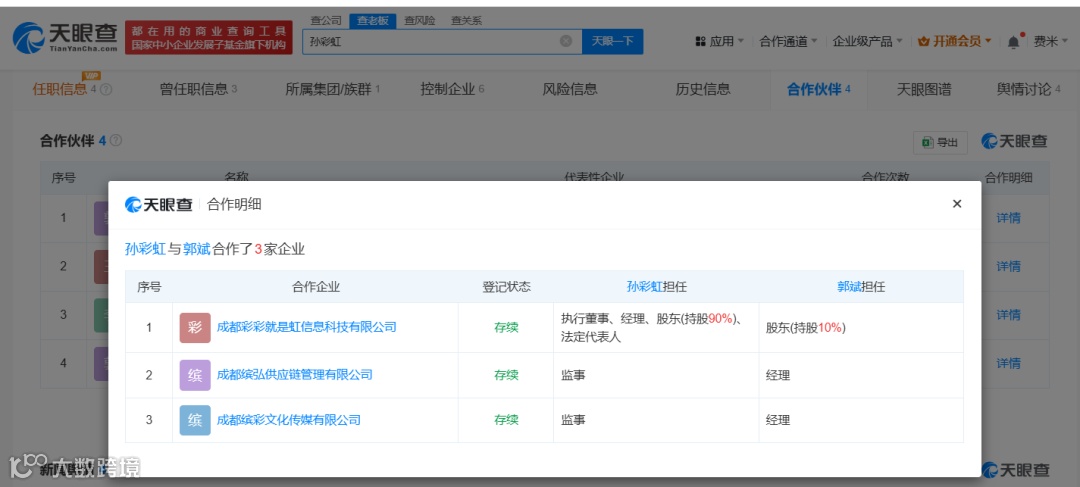Switch to 查关系 search tab
The height and width of the screenshot is (487, 1080).
tap(466, 21)
